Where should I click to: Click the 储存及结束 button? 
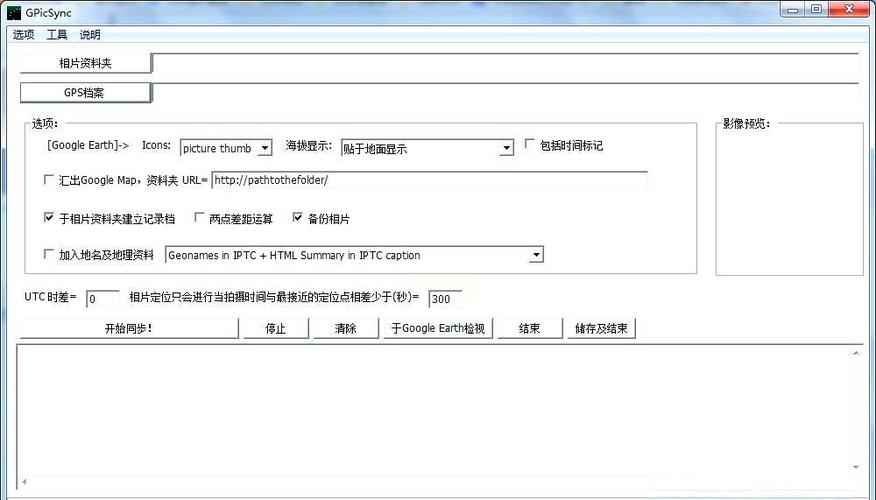[x=602, y=328]
